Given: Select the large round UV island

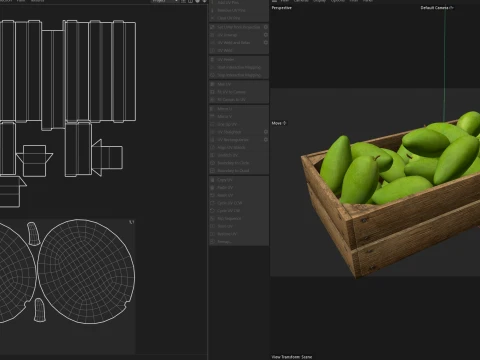Looking at the screenshot, I should point(86,271).
